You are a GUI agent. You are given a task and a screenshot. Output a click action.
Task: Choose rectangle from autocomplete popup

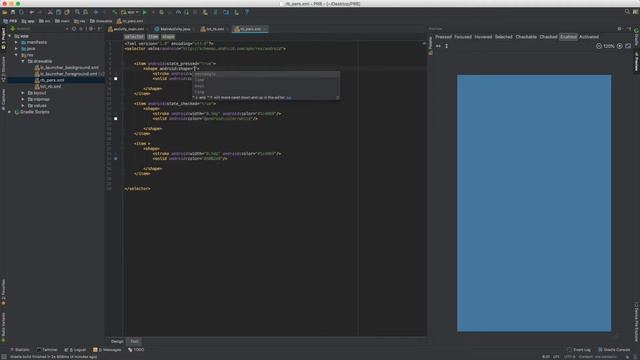pyautogui.click(x=266, y=74)
